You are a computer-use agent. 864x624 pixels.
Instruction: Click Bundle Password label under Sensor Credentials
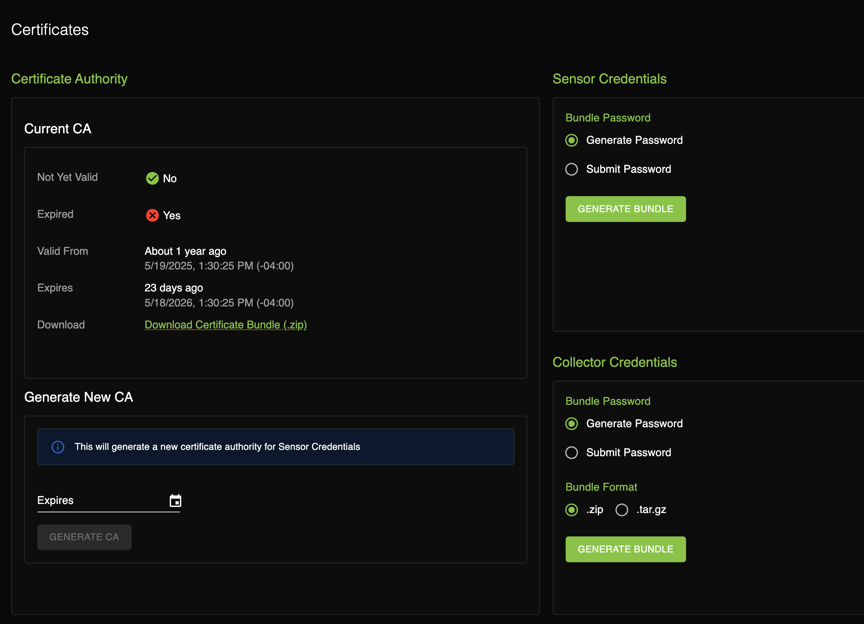(608, 117)
